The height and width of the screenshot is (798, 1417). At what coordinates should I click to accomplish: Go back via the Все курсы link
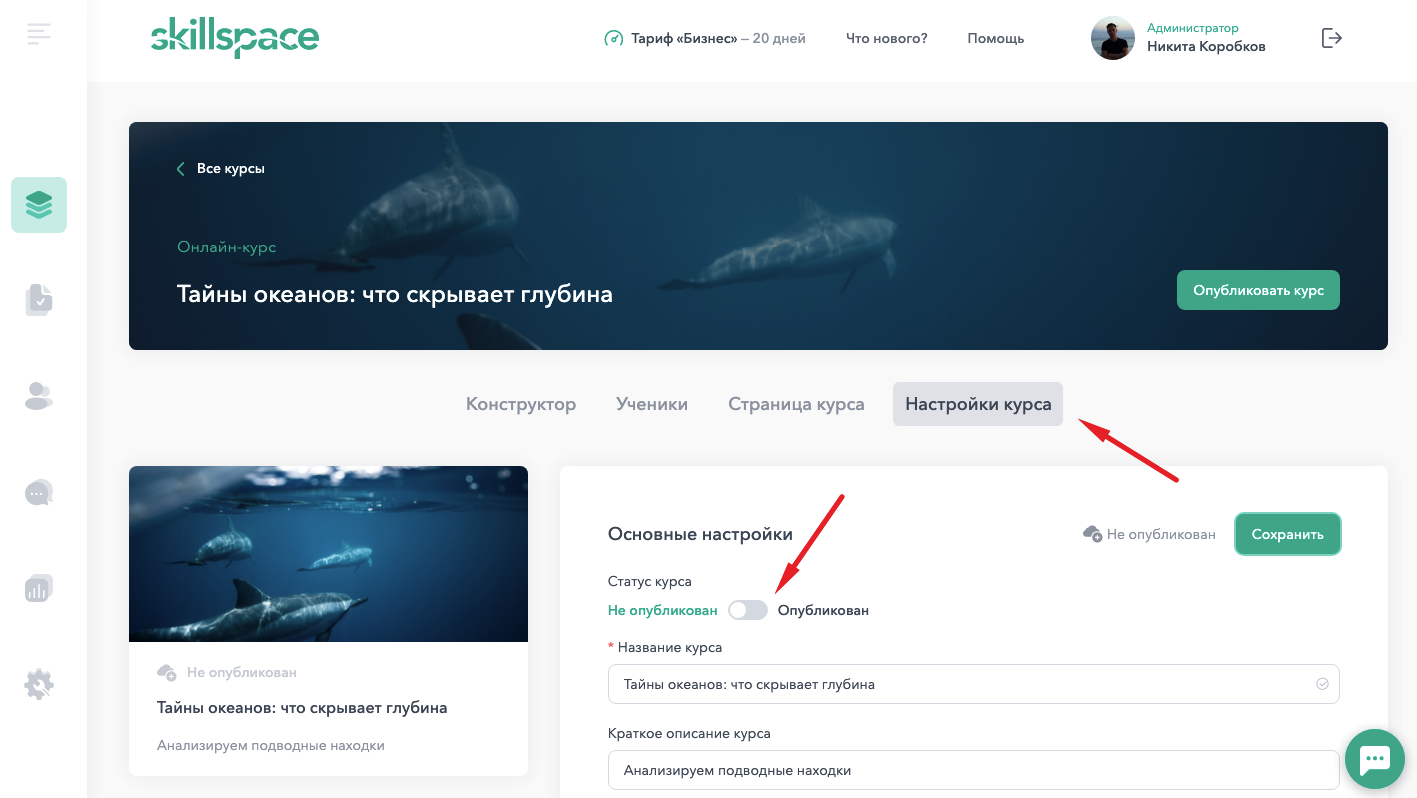point(231,169)
